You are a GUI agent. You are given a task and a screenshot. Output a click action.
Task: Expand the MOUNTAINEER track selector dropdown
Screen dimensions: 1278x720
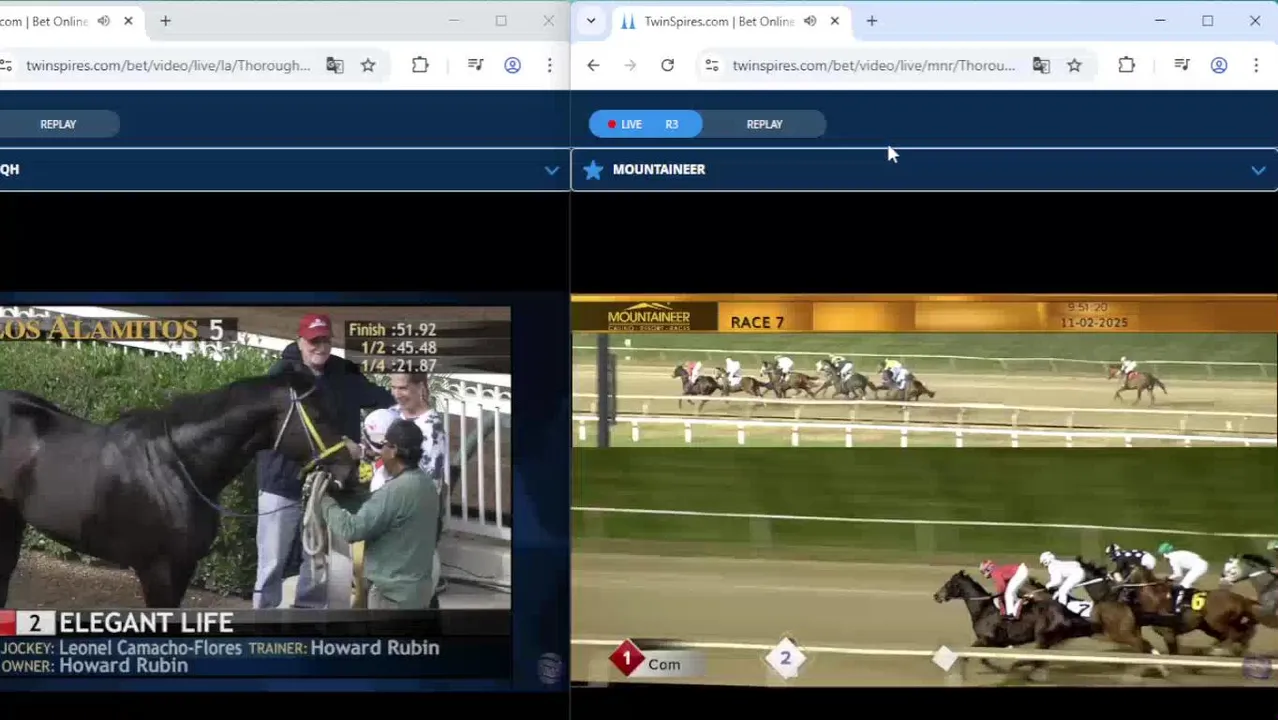coord(924,169)
